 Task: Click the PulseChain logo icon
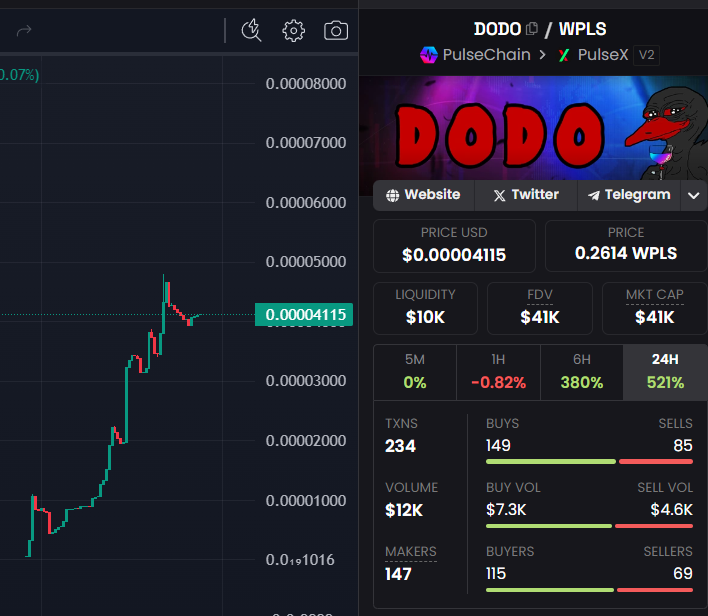coord(429,55)
